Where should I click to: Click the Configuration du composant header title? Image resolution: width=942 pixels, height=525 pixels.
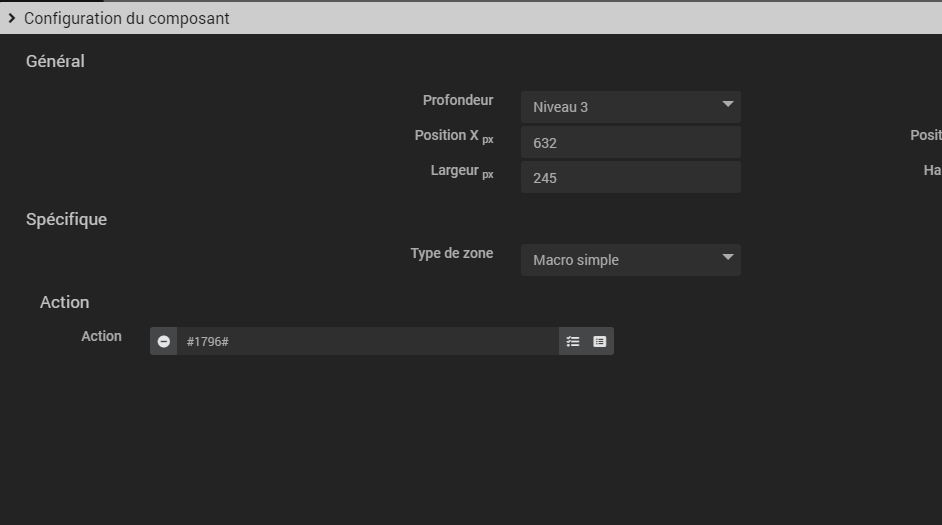click(127, 18)
